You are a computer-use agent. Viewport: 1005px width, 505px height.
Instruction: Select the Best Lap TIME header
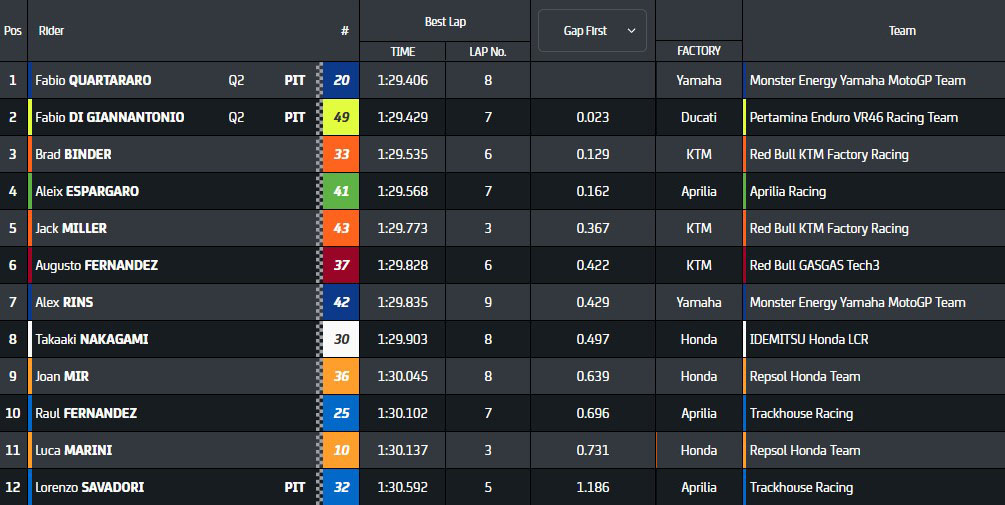402,51
